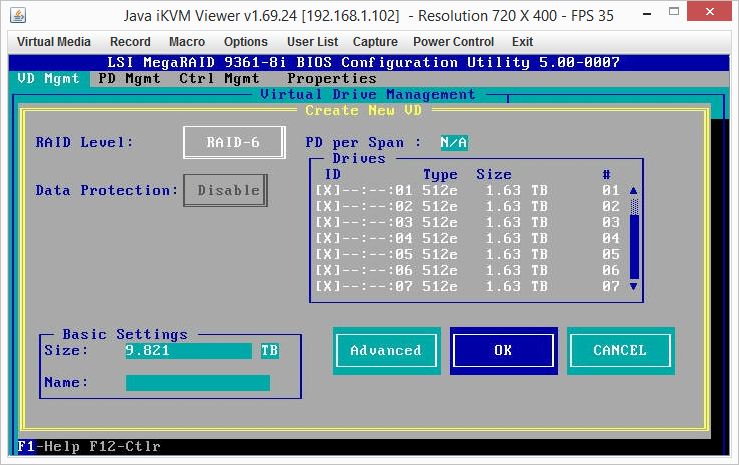
Task: Click the drives list scroll down arrow
Action: pyautogui.click(x=633, y=286)
